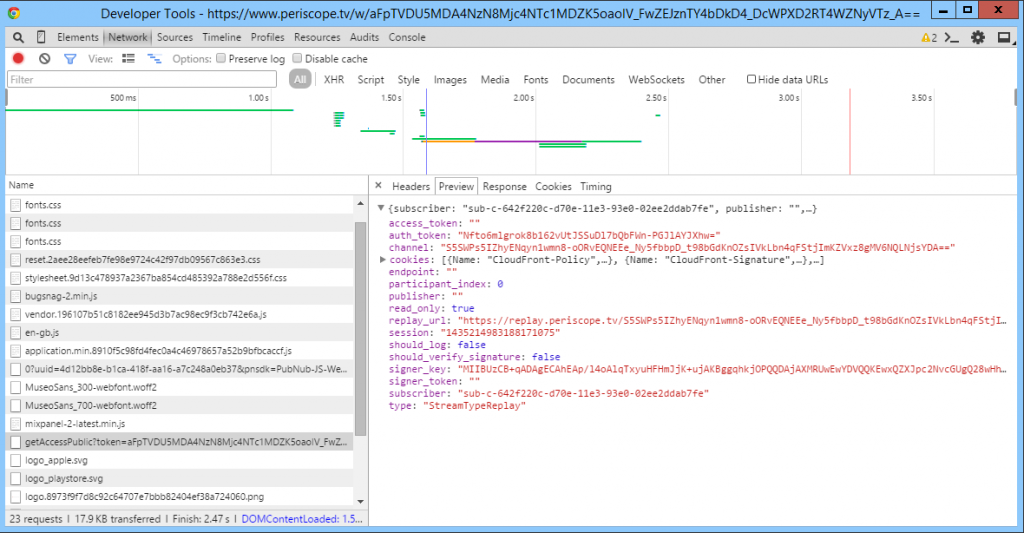Screen dimensions: 1024x533
Task: Open the Audits panel
Action: pyautogui.click(x=364, y=37)
